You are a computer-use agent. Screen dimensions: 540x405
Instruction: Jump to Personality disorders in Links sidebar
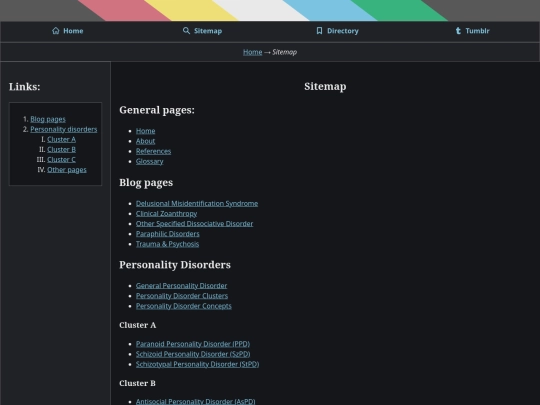pyautogui.click(x=64, y=129)
